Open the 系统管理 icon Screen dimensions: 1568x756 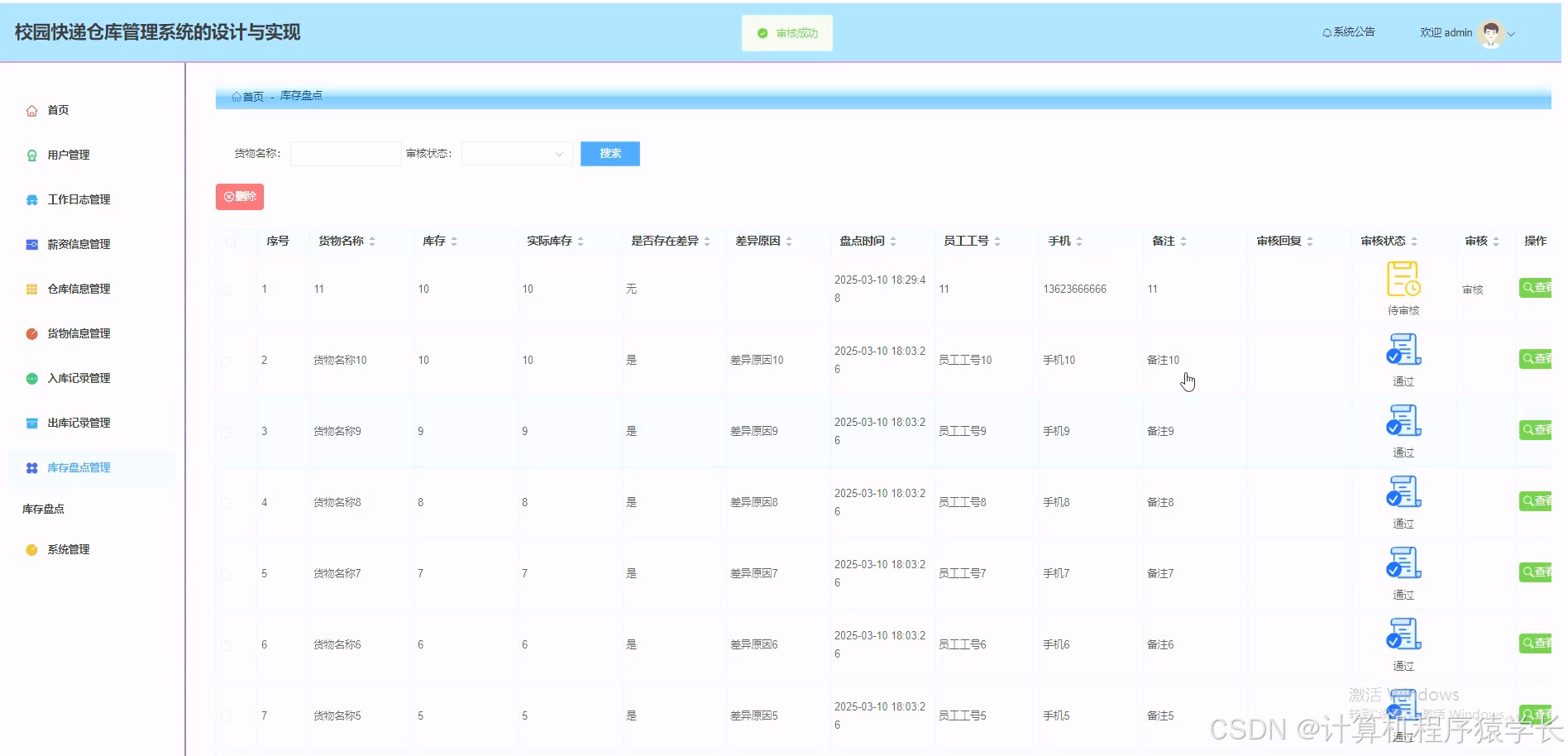(x=31, y=548)
